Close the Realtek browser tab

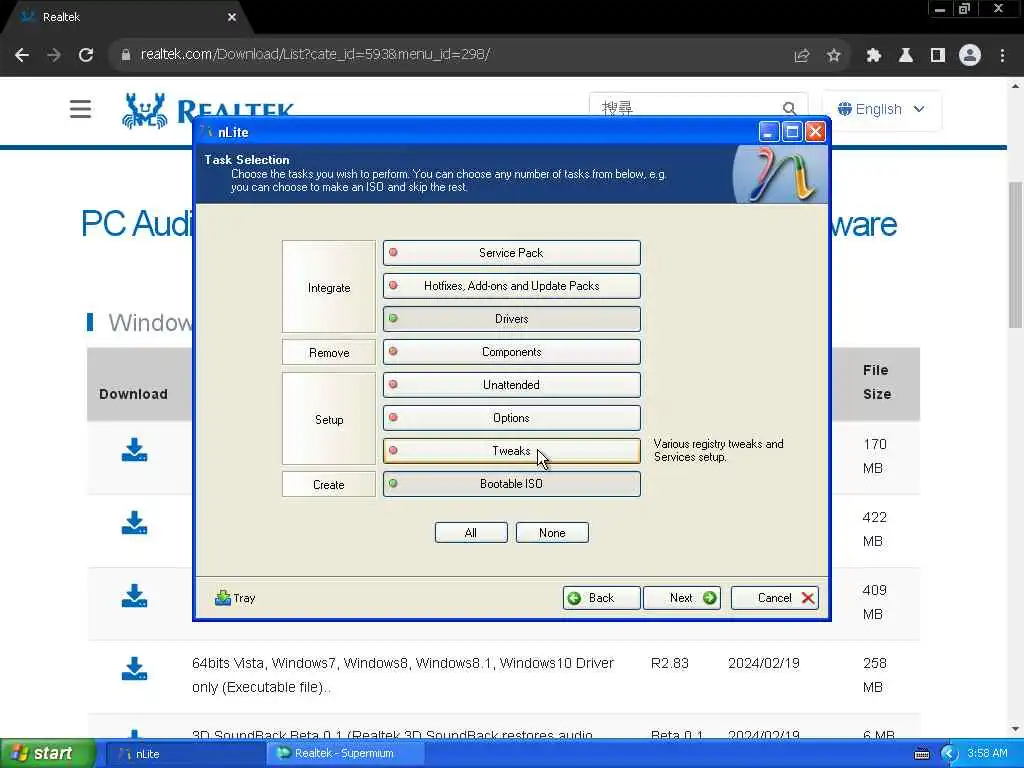coord(232,17)
